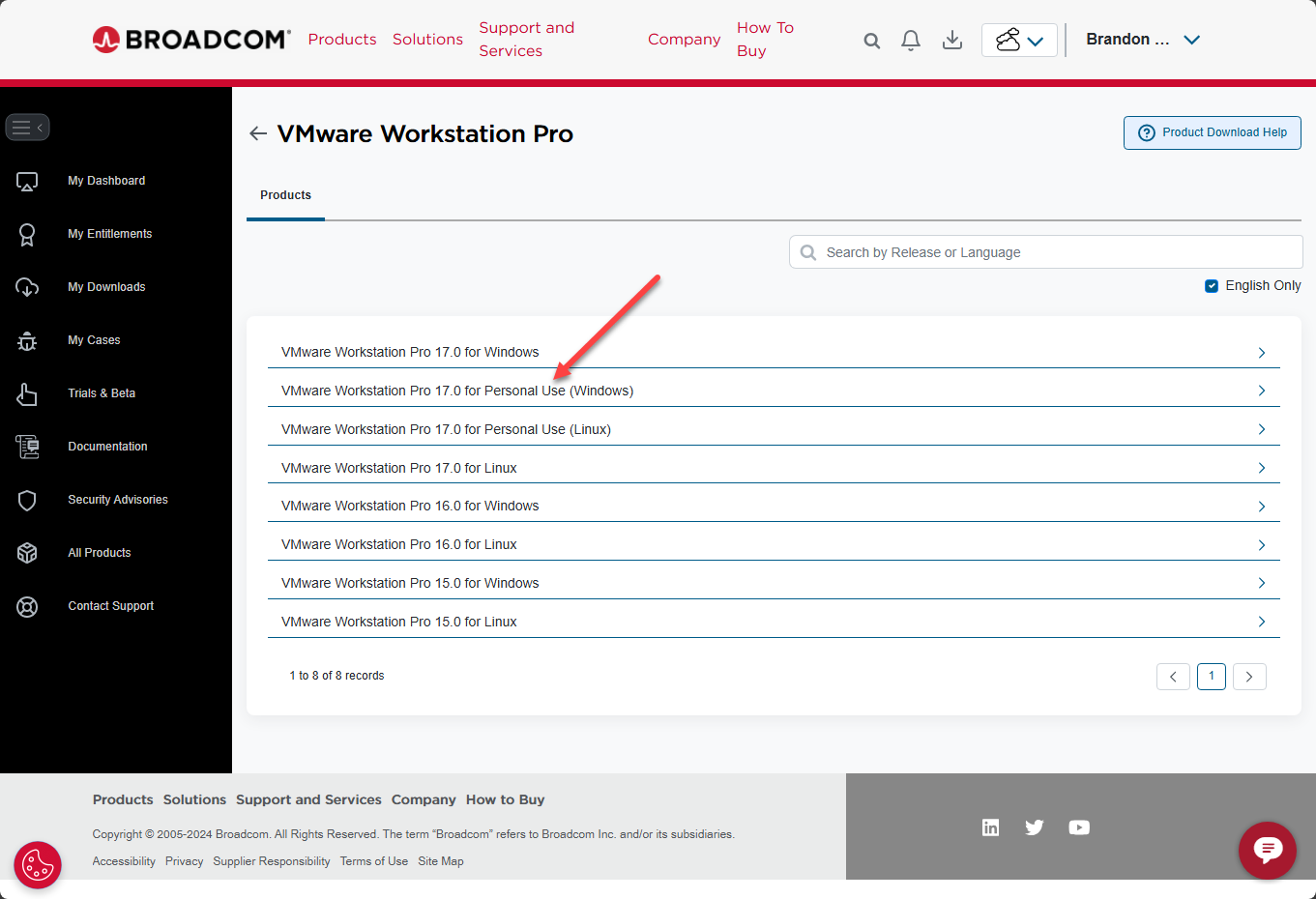
Task: Click the Security Advisories shield icon
Action: tap(27, 500)
